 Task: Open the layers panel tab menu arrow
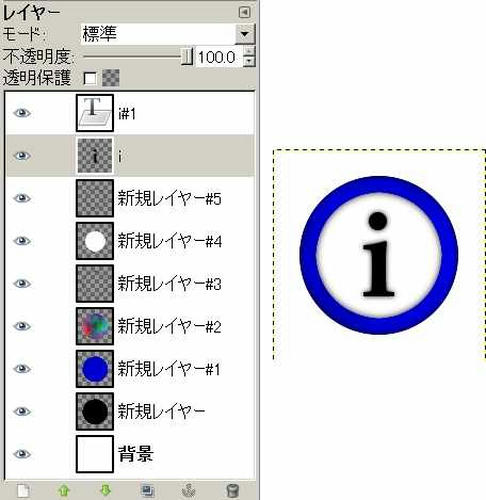tap(244, 12)
